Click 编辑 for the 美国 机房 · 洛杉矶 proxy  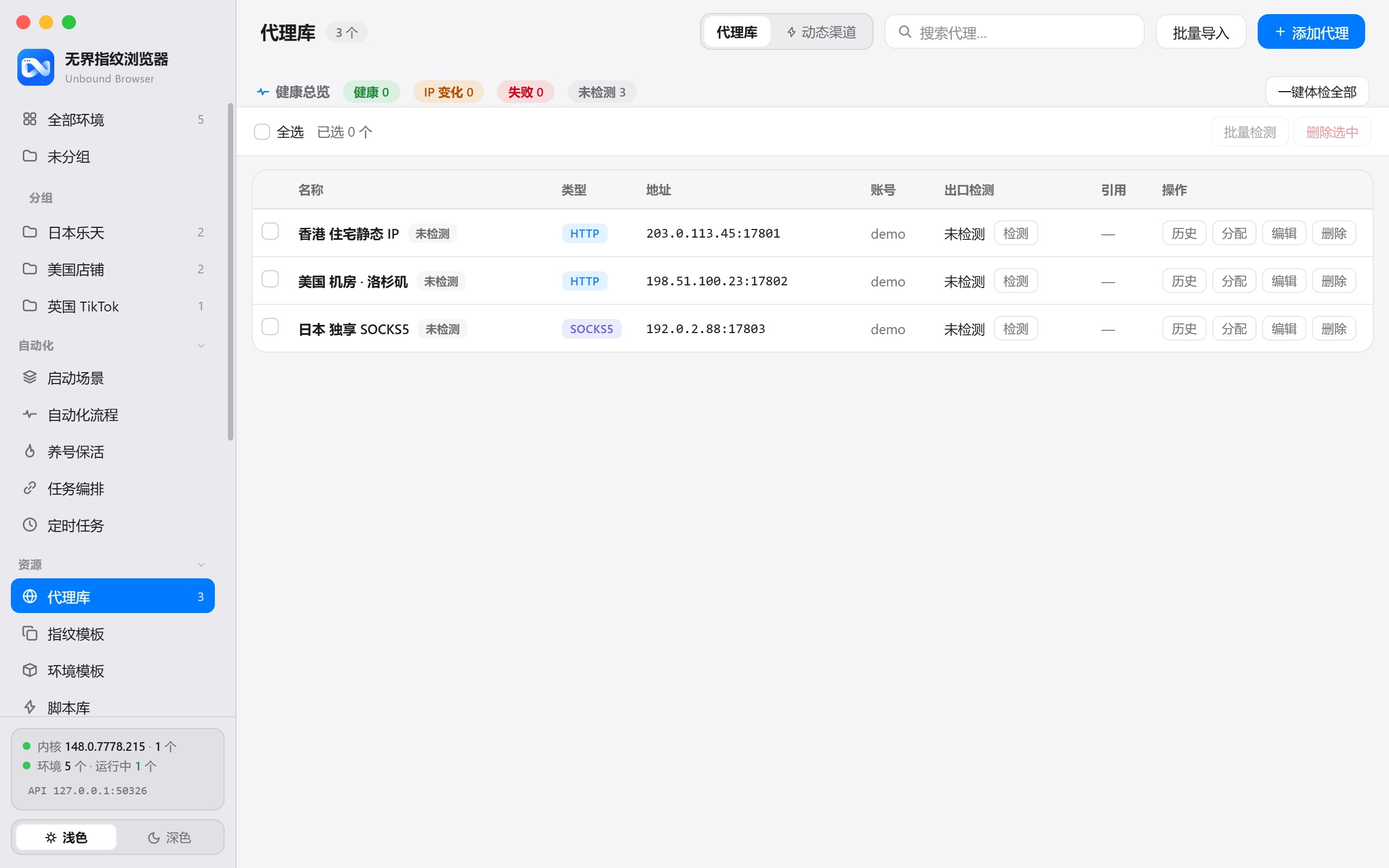(1283, 280)
